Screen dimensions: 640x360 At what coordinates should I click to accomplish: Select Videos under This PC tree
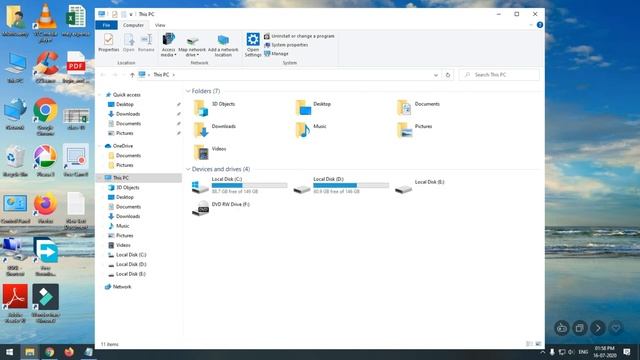pos(119,245)
